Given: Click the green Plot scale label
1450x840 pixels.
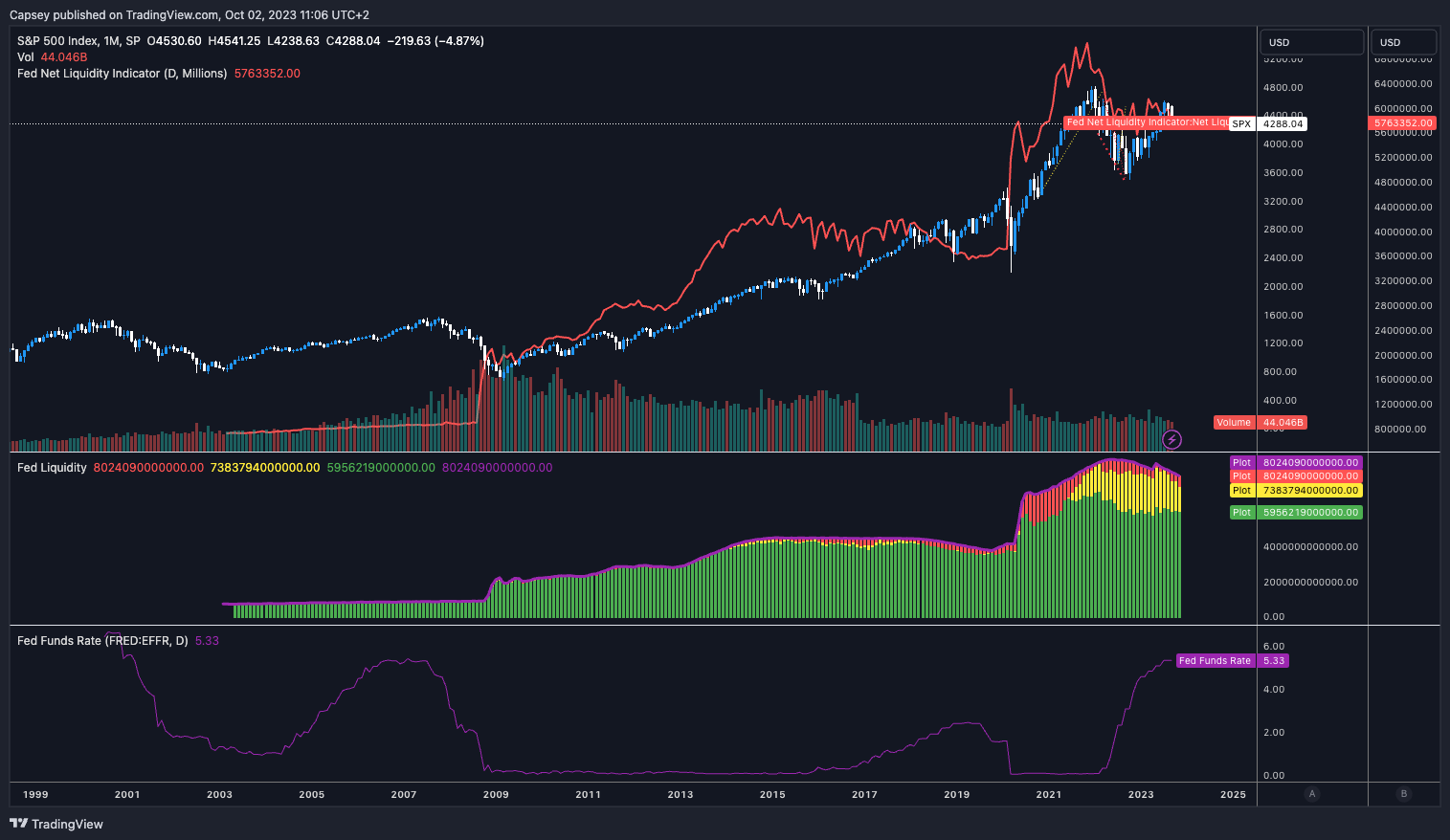Looking at the screenshot, I should [1241, 513].
